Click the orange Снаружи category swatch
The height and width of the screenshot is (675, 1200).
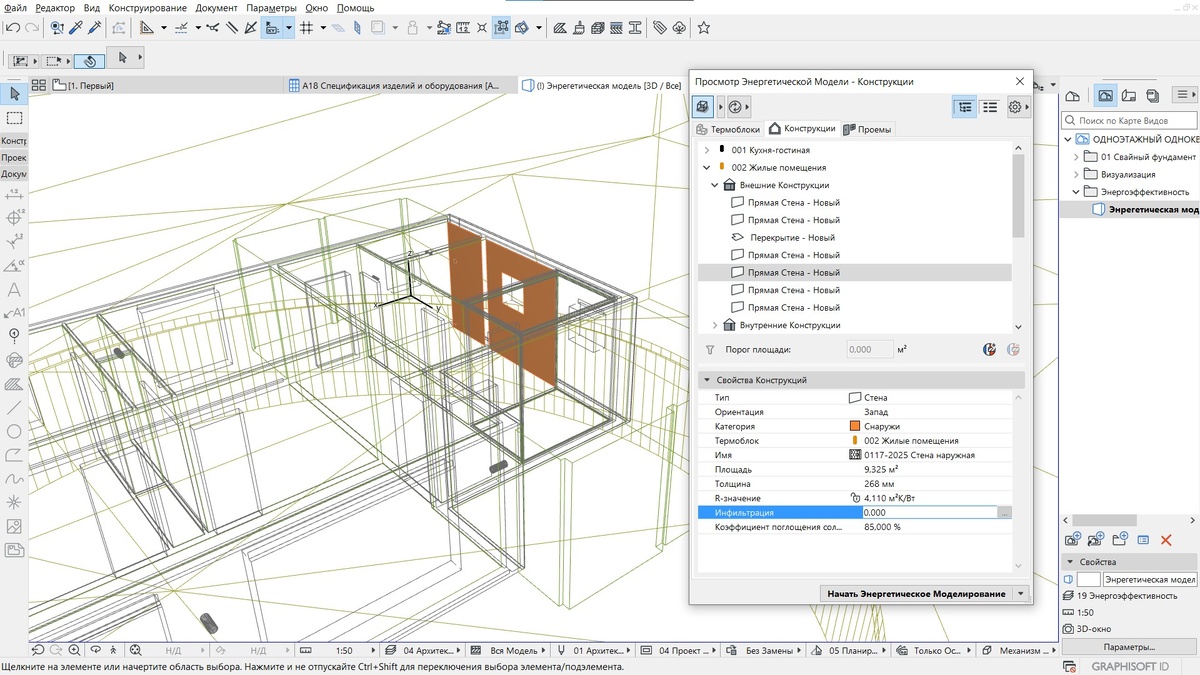click(x=854, y=426)
